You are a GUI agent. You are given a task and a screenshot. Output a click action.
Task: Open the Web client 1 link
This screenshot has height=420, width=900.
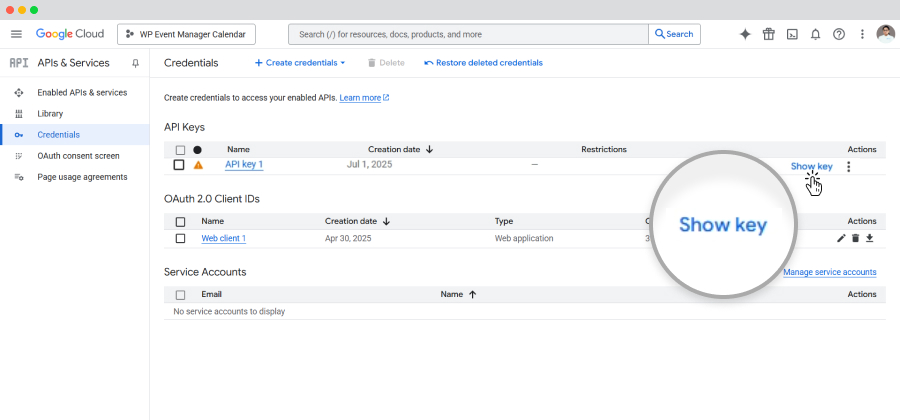pos(224,238)
